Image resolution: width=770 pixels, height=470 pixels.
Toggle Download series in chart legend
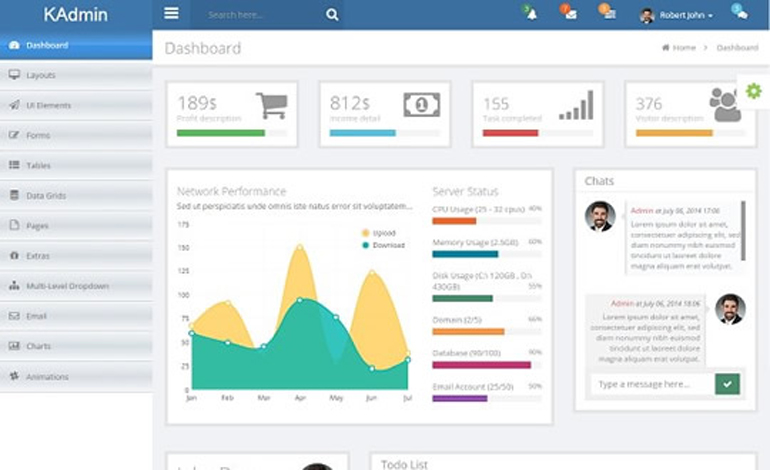[384, 245]
